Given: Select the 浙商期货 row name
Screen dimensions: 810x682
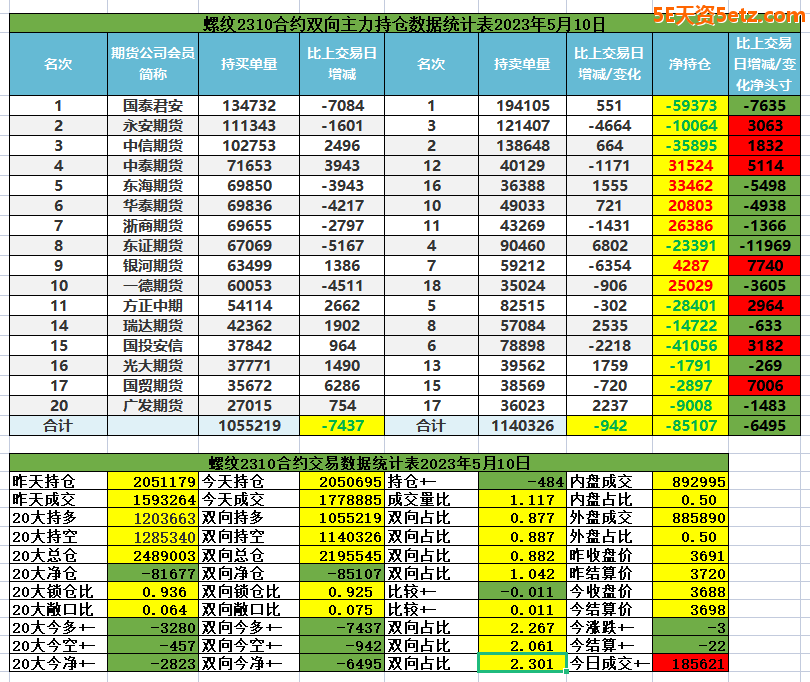Looking at the screenshot, I should click(153, 226).
